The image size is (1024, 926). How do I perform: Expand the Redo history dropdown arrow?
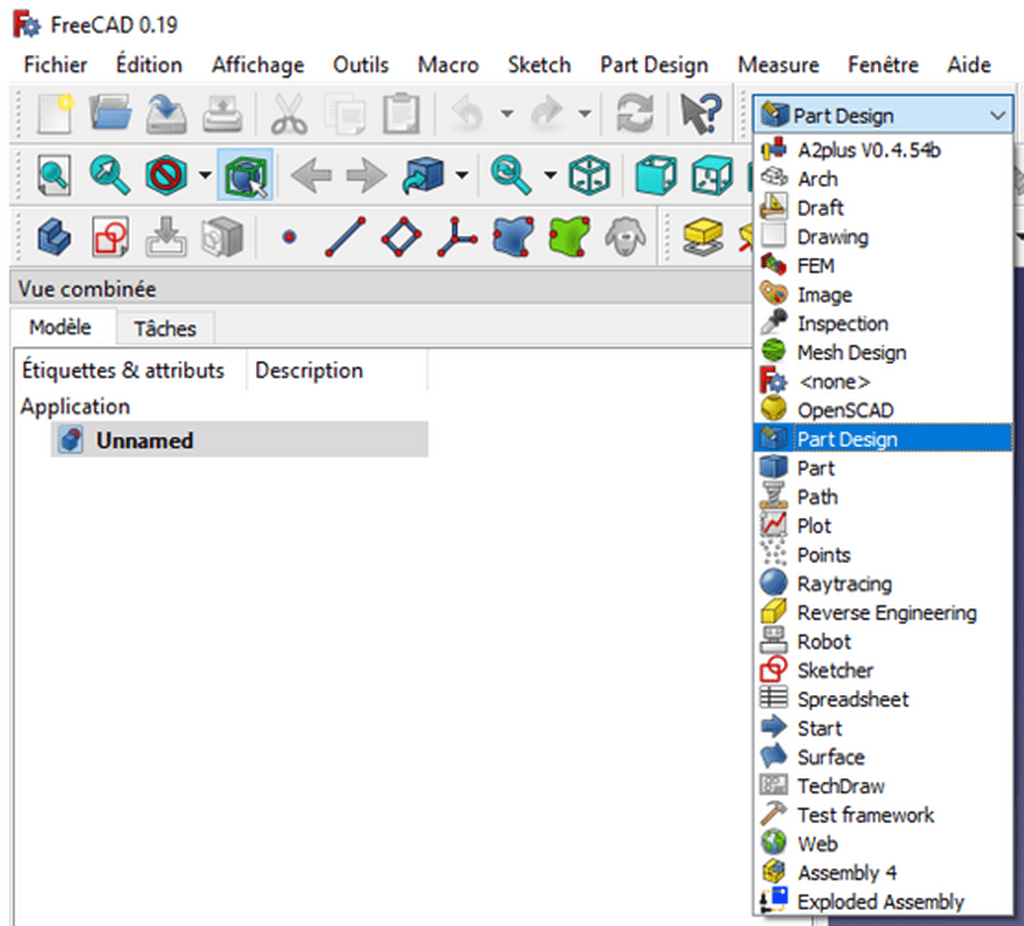585,114
